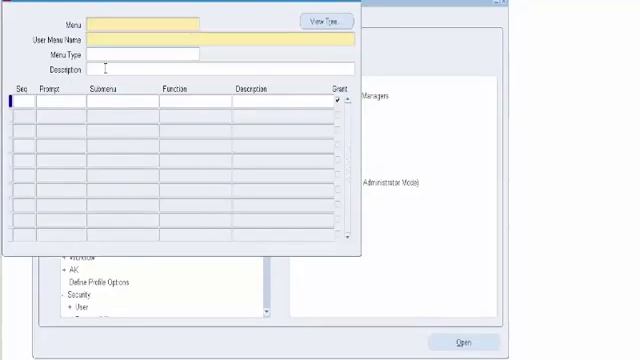Click the Open button in Navigator window
The width and height of the screenshot is (640, 360).
[464, 342]
